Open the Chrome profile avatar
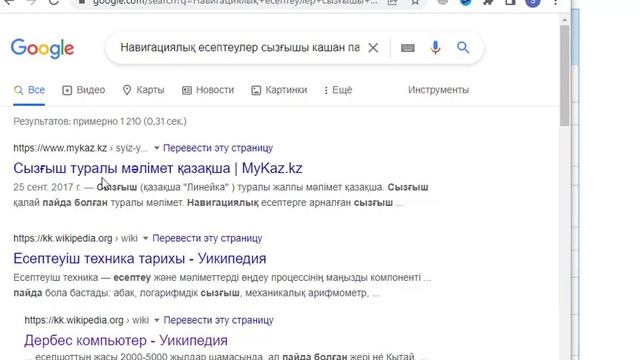This screenshot has width=640, height=360. (x=533, y=2)
